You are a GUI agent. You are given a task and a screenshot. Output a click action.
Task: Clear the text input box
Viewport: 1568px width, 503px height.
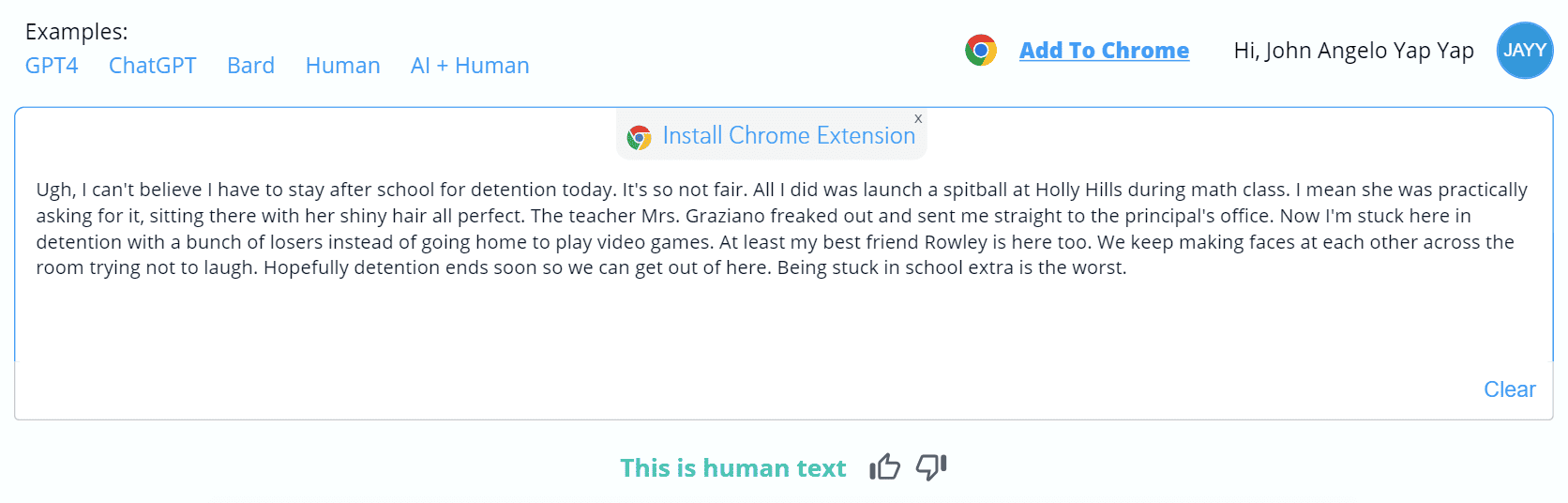pos(1509,389)
